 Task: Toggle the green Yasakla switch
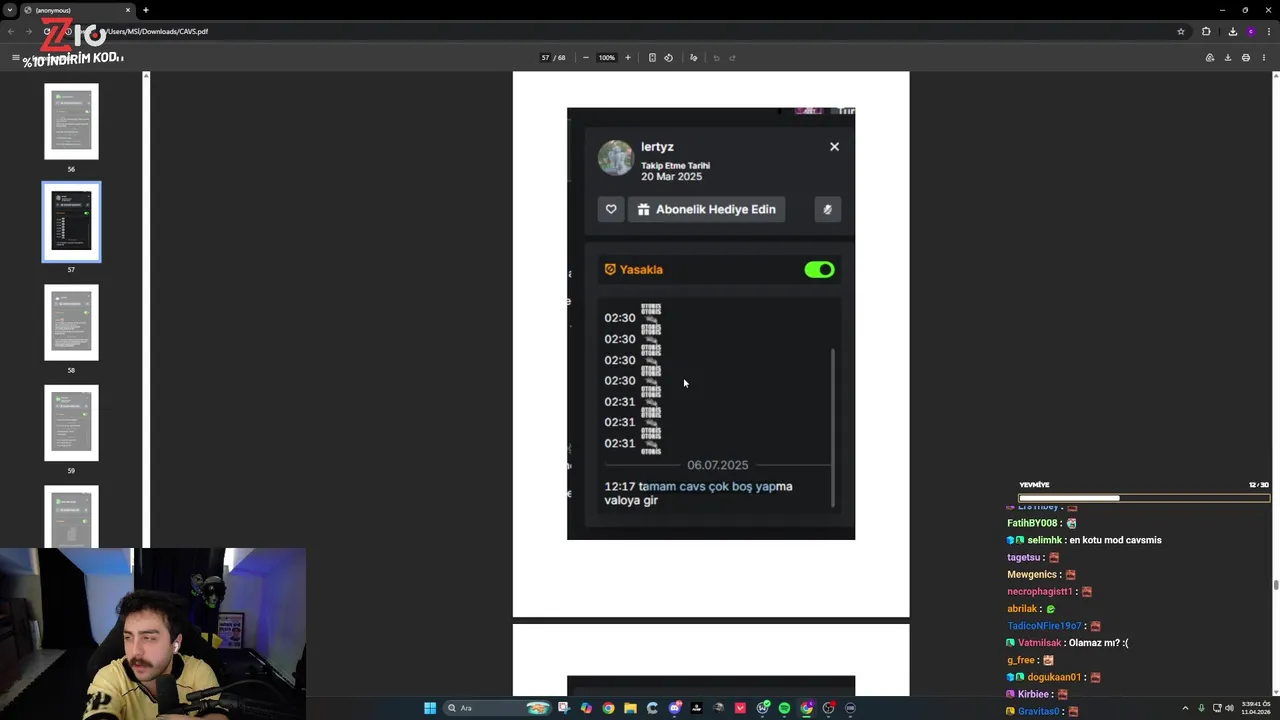pyautogui.click(x=819, y=270)
